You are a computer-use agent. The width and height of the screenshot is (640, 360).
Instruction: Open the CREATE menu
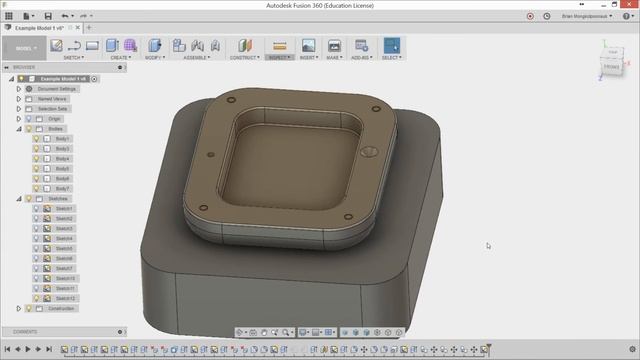coord(121,58)
